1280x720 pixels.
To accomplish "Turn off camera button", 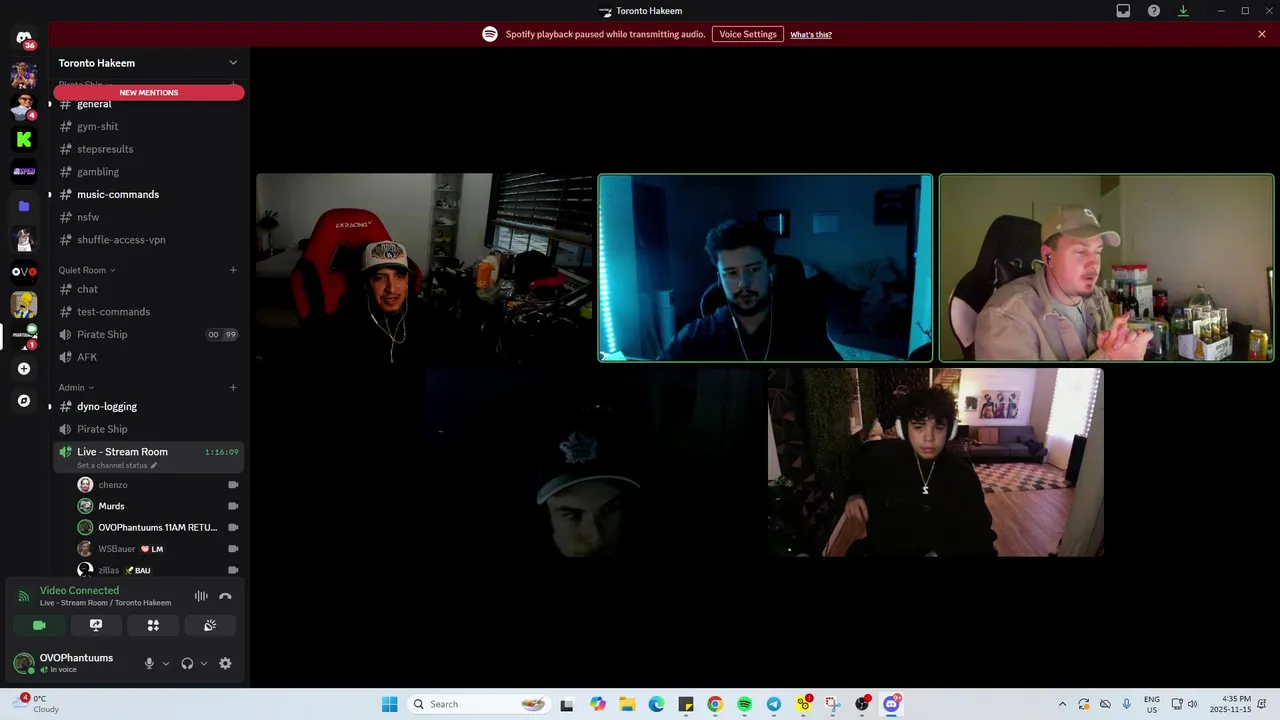I will click(x=39, y=625).
